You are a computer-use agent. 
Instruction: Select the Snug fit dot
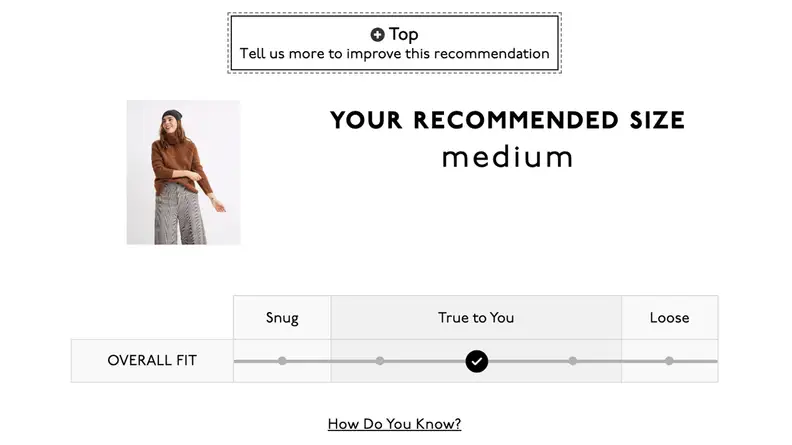(282, 361)
